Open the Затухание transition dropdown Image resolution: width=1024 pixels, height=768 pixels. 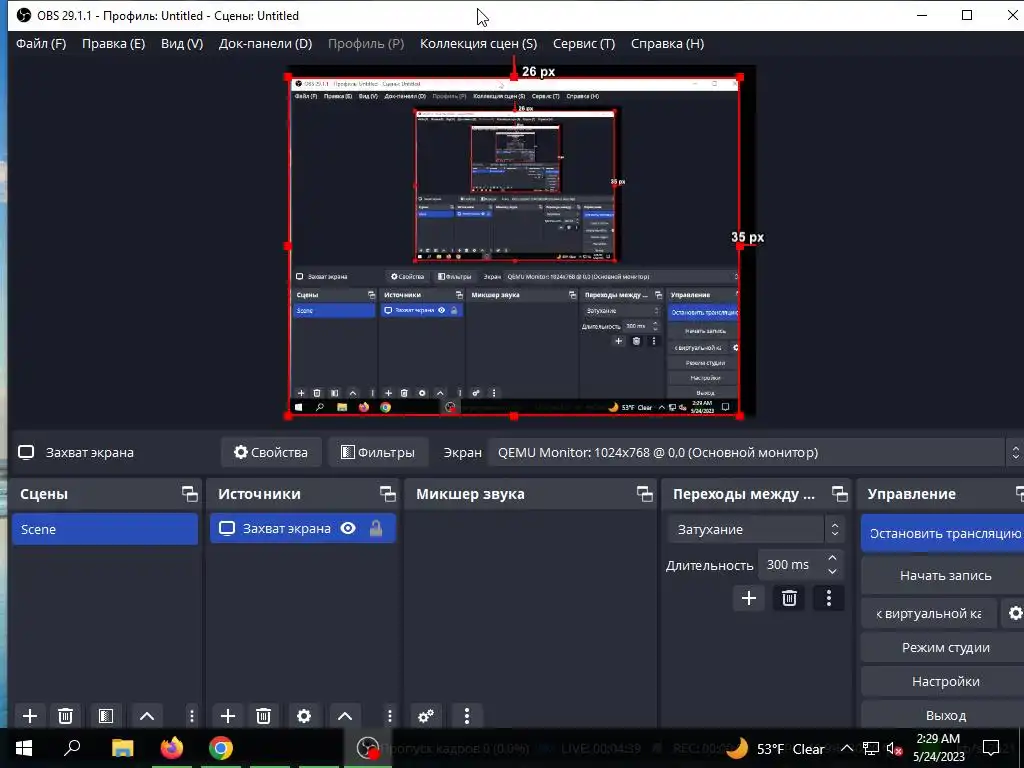click(x=756, y=530)
